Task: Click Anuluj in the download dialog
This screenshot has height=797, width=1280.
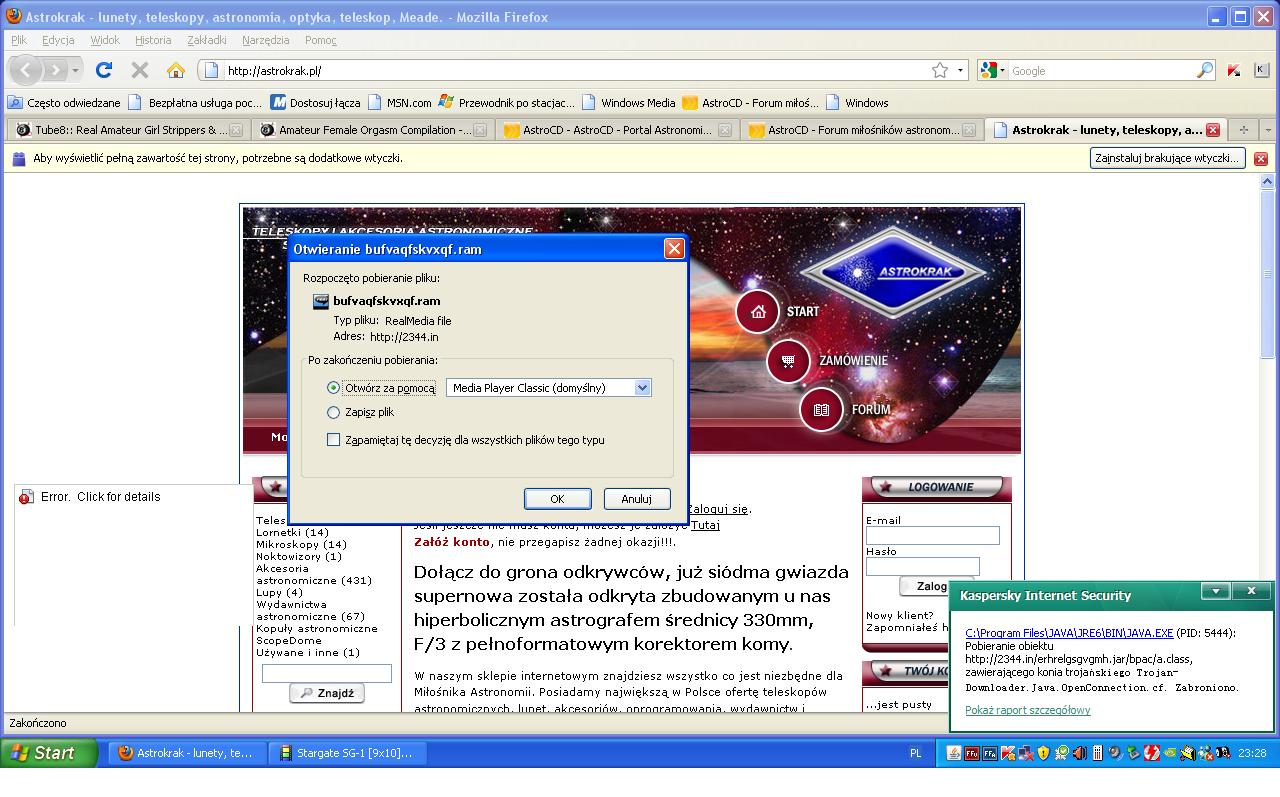Action: (x=636, y=499)
